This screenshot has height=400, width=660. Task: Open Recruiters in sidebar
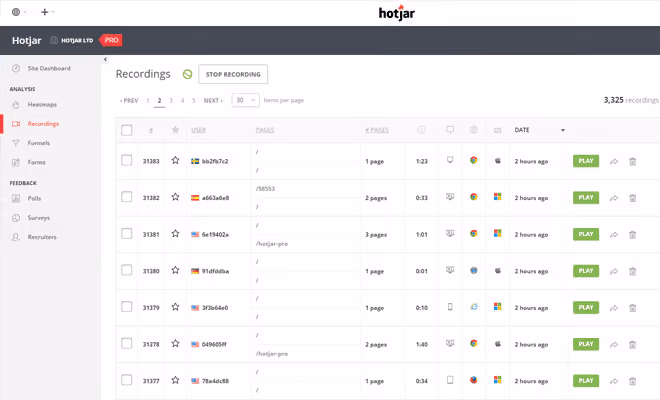(x=42, y=237)
